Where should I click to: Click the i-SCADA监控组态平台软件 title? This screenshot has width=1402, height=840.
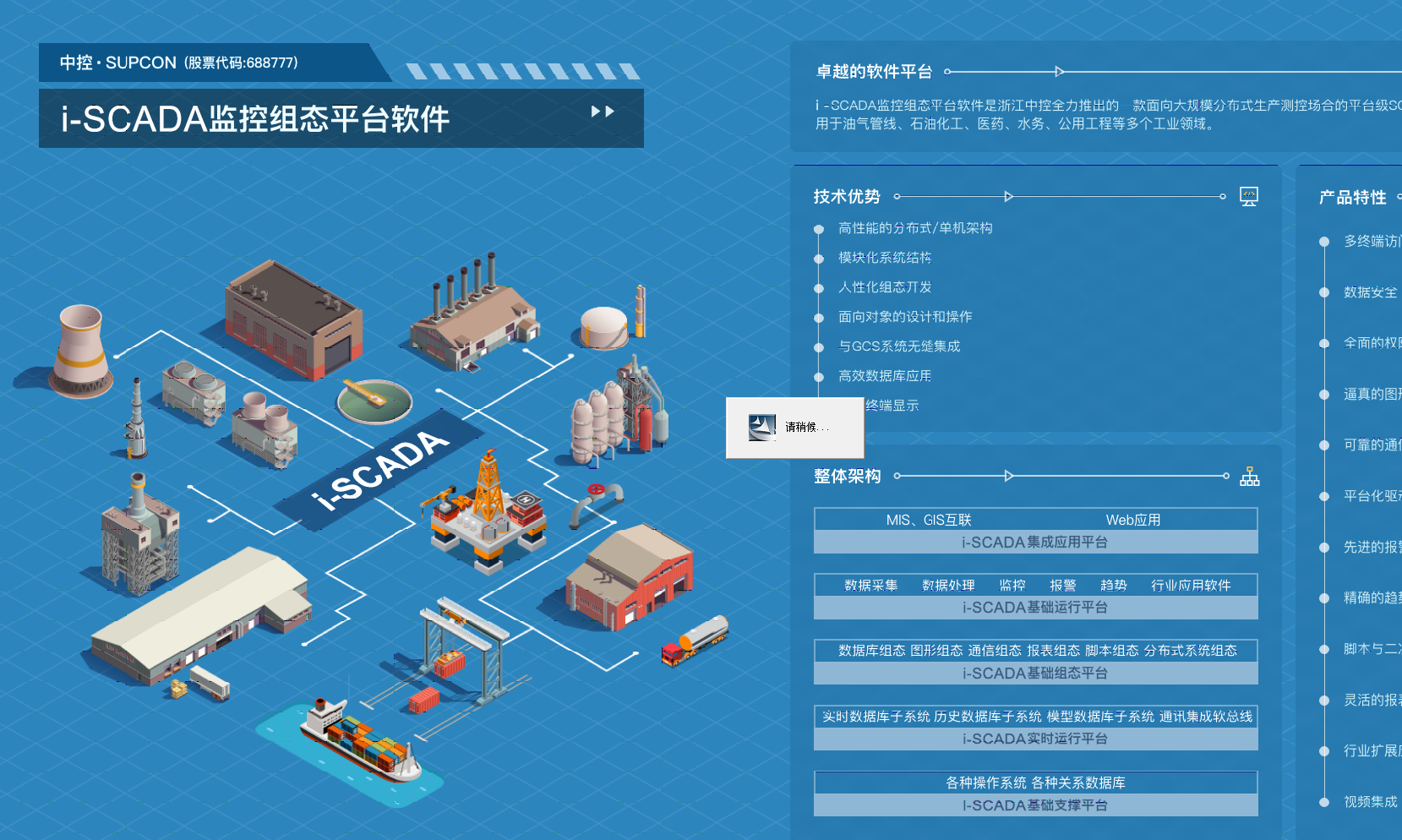[x=255, y=119]
